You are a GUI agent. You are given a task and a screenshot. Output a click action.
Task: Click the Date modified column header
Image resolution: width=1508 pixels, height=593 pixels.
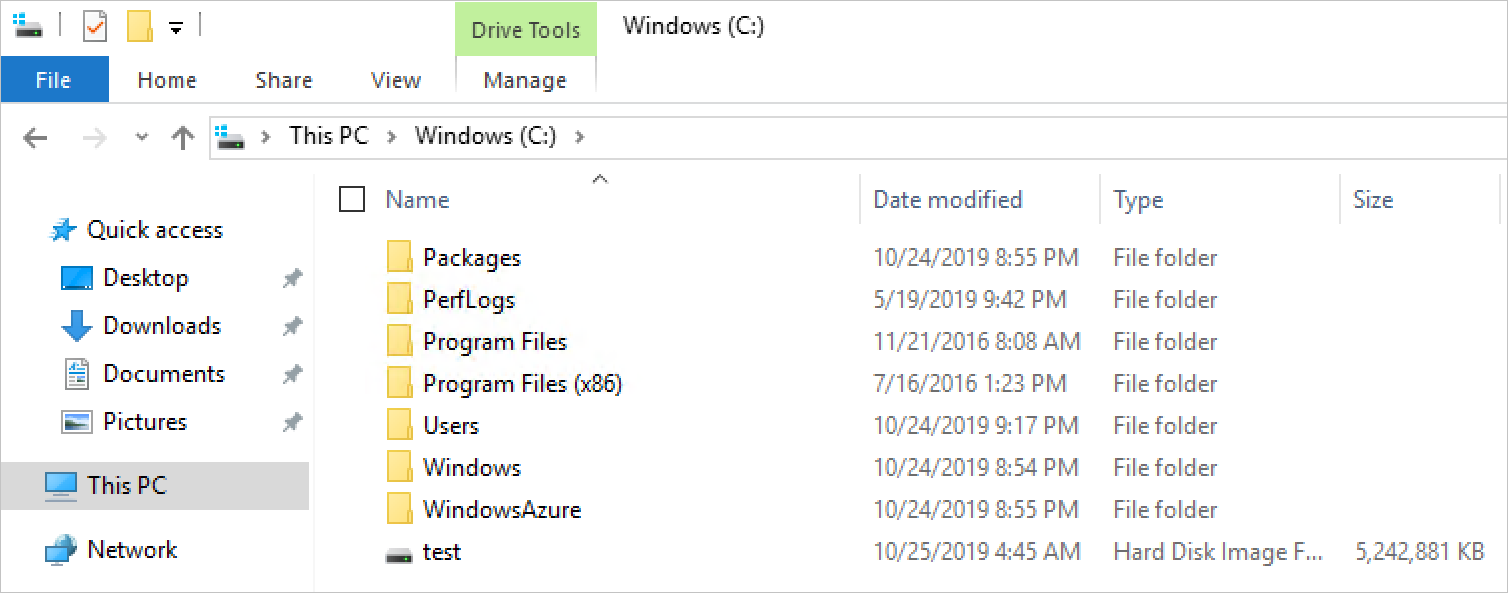pyautogui.click(x=946, y=199)
